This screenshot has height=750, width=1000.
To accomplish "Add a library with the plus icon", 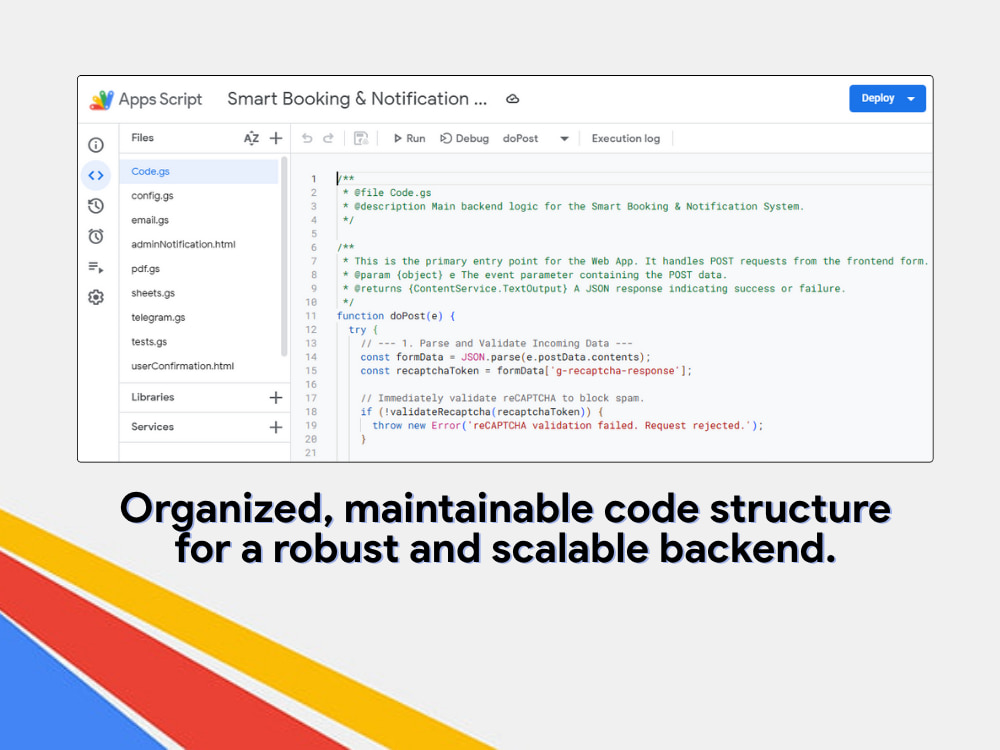I will tap(276, 397).
